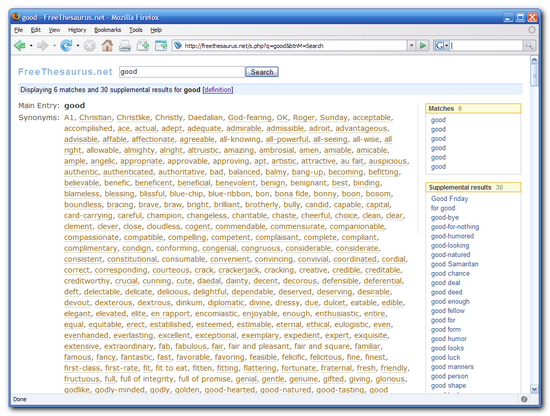Viewport: 550px width, 416px height.
Task: Open the Help menu
Action: pyautogui.click(x=156, y=30)
